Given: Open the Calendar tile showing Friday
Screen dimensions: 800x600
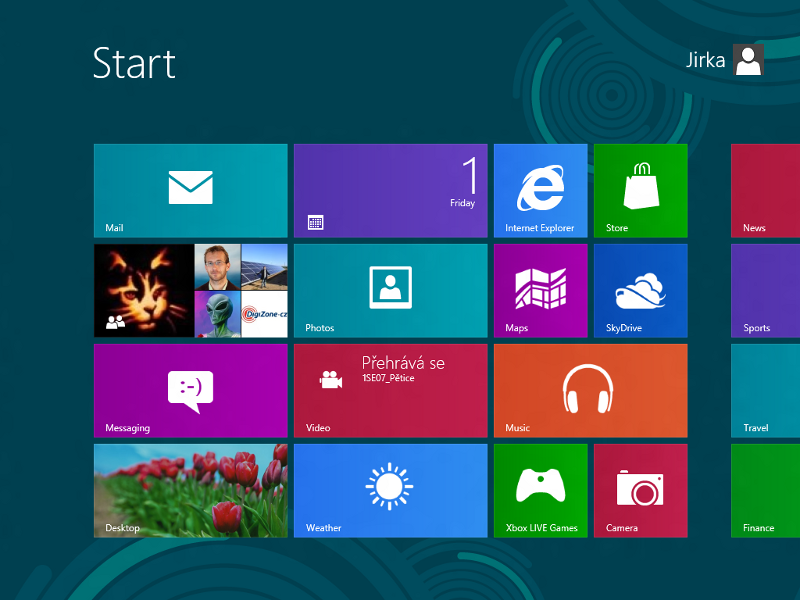Looking at the screenshot, I should point(390,190).
